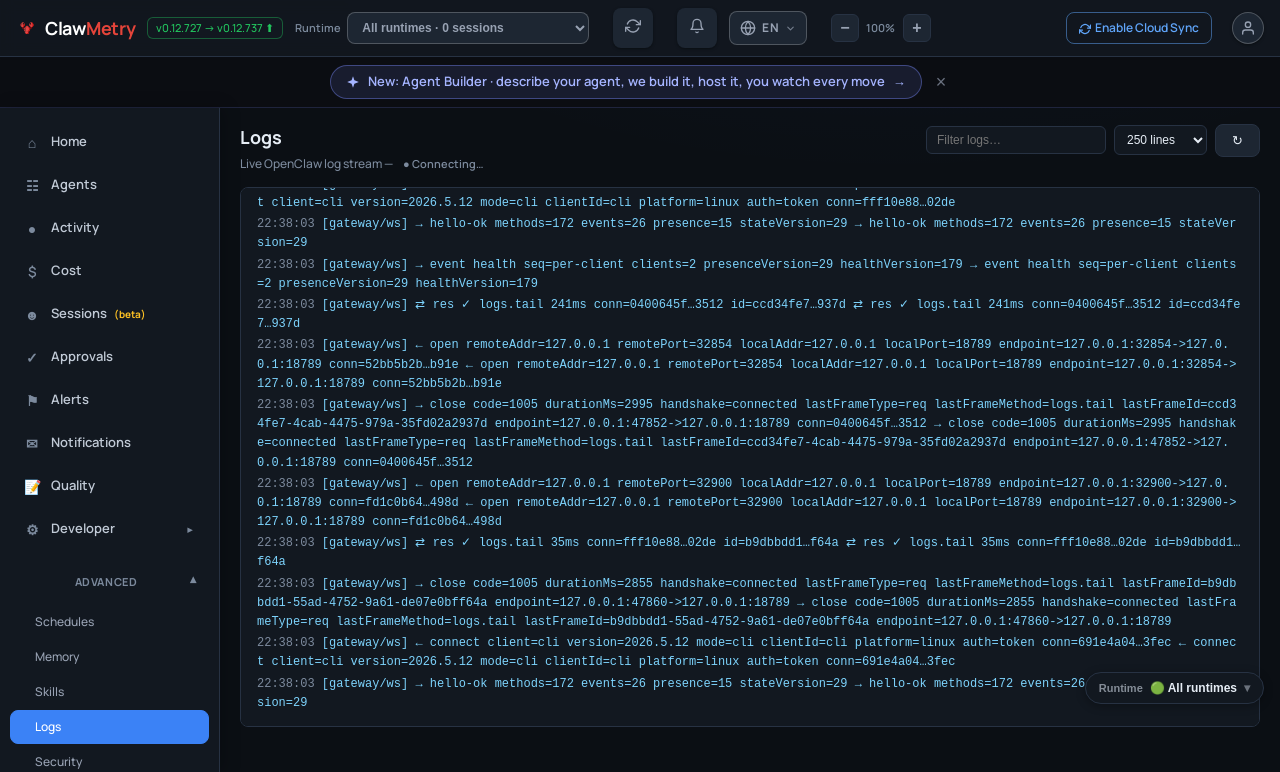Screen dimensions: 1280x772
Task: Open Notifications page in sidebar
Action: 110,443
